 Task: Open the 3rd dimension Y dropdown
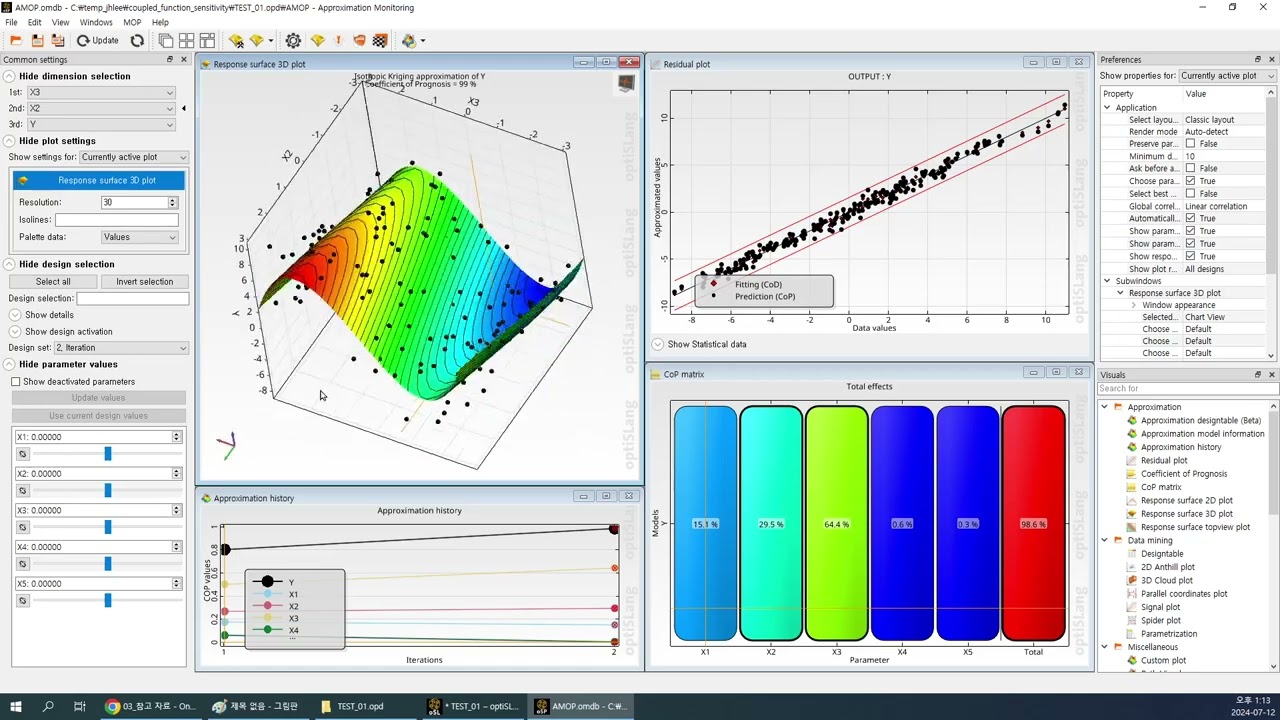[101, 124]
